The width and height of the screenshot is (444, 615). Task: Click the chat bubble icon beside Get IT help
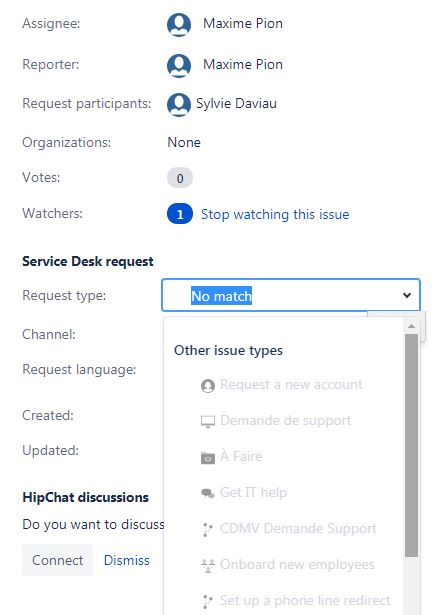(x=207, y=493)
